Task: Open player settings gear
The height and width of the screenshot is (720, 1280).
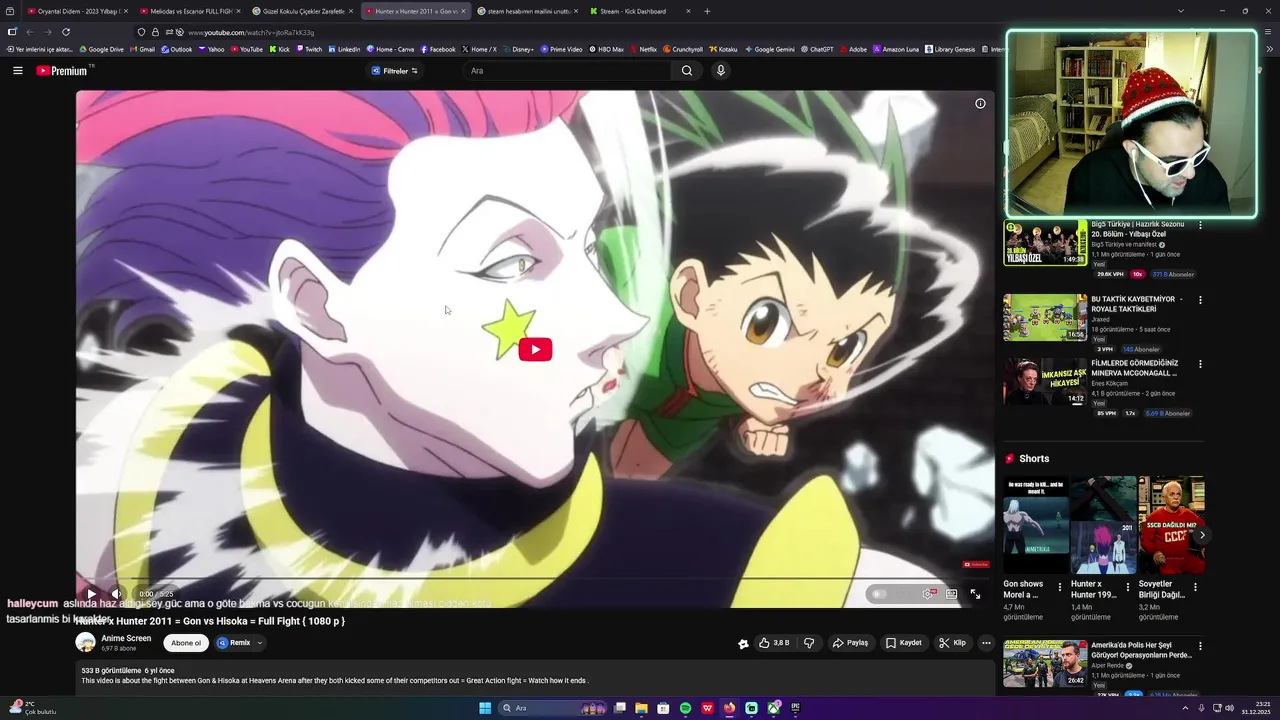Action: 929,594
